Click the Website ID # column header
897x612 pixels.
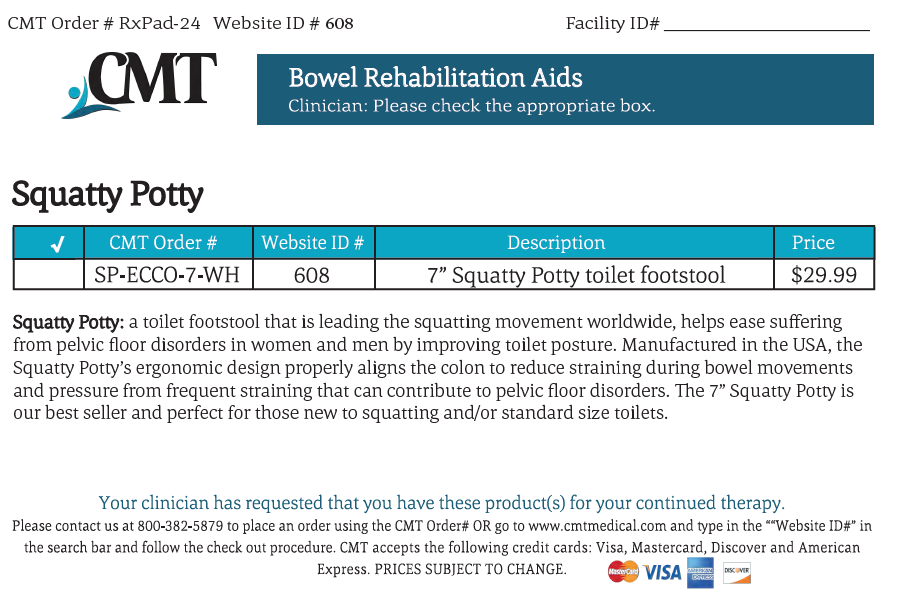tap(312, 243)
